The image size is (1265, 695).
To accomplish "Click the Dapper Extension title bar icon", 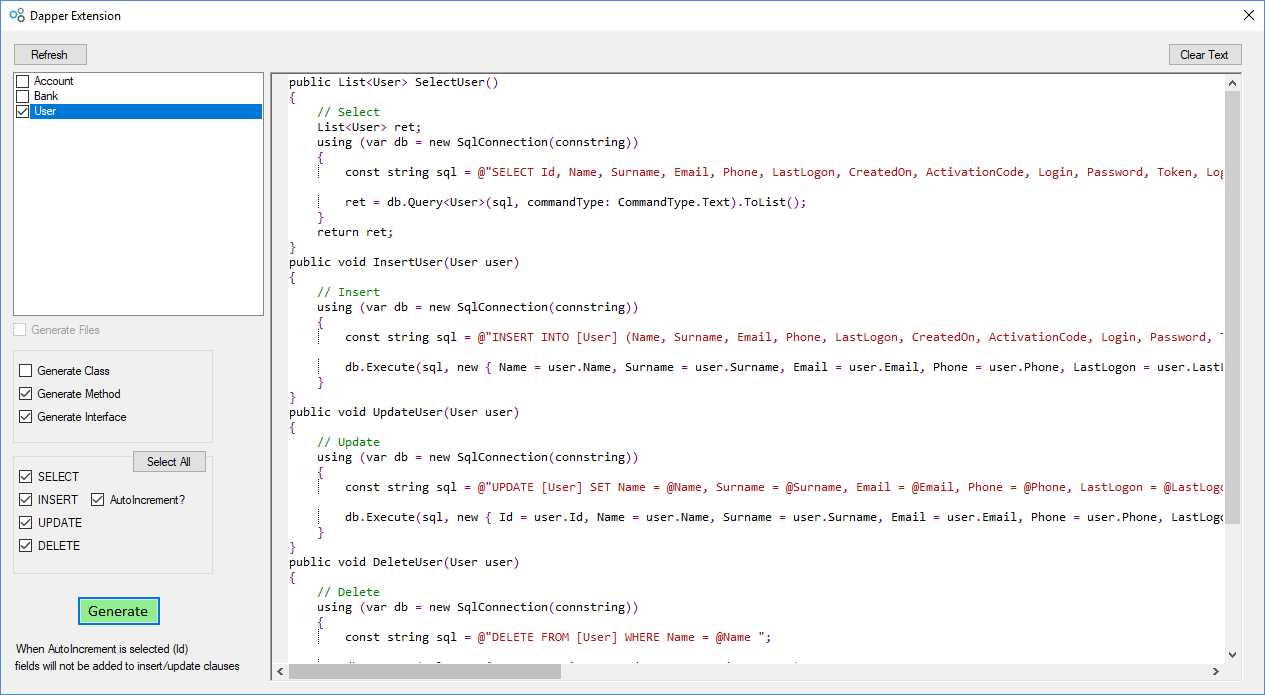I will pyautogui.click(x=14, y=15).
